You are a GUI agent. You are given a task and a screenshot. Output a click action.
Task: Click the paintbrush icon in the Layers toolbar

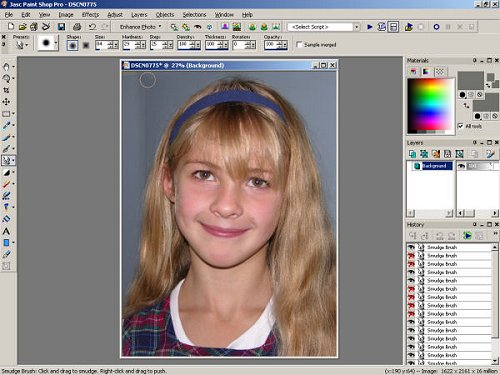coord(490,154)
